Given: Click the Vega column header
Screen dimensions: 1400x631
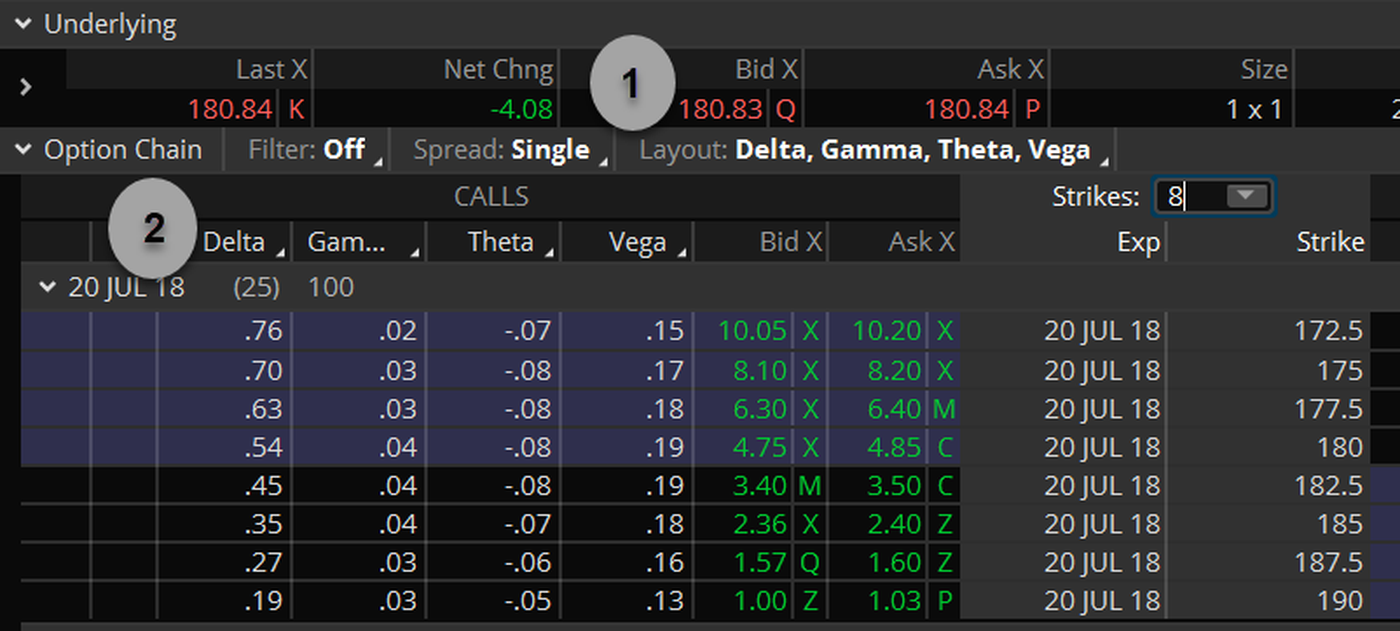Looking at the screenshot, I should 636,242.
